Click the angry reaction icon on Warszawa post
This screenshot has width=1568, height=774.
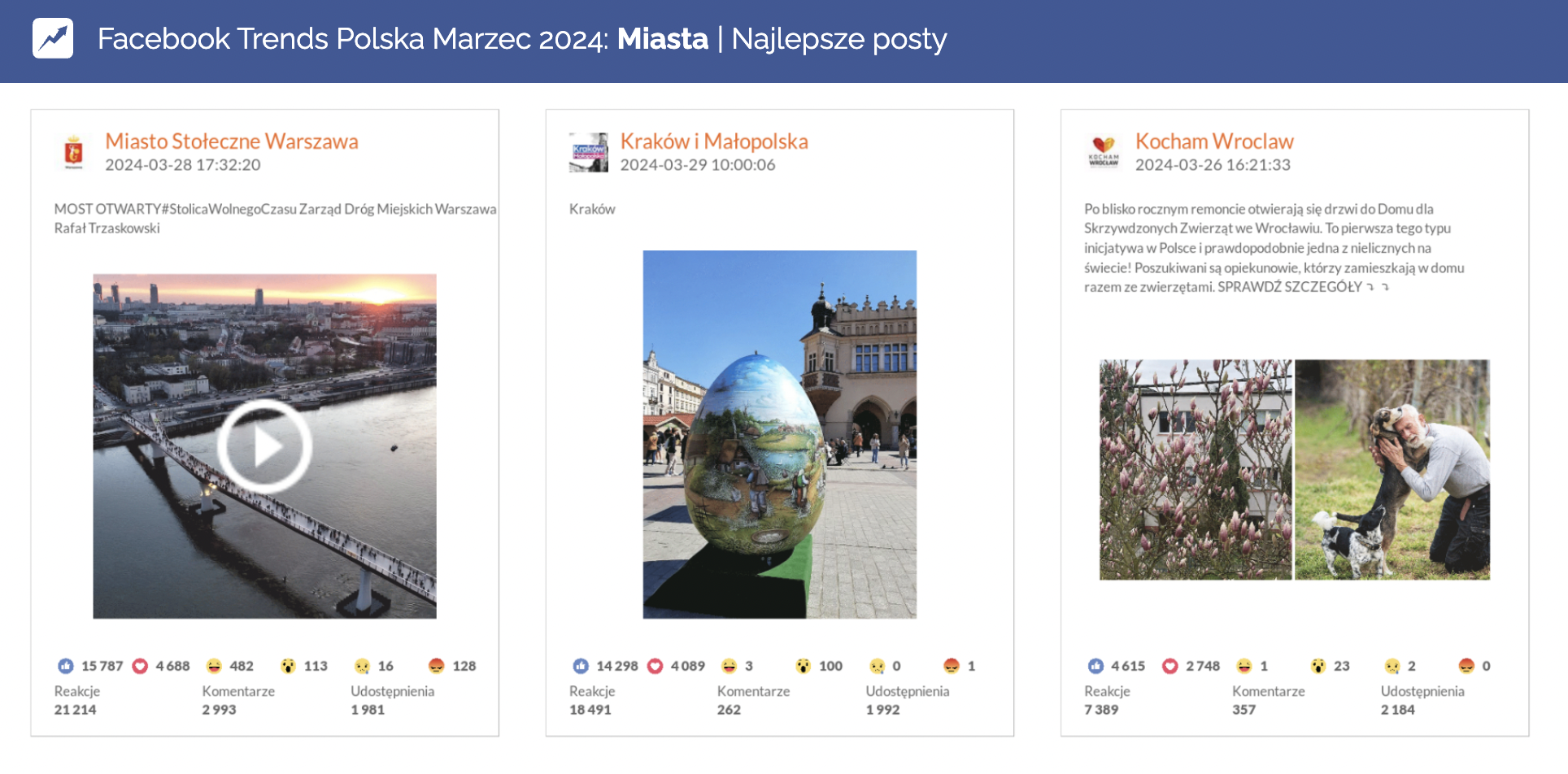(x=436, y=666)
